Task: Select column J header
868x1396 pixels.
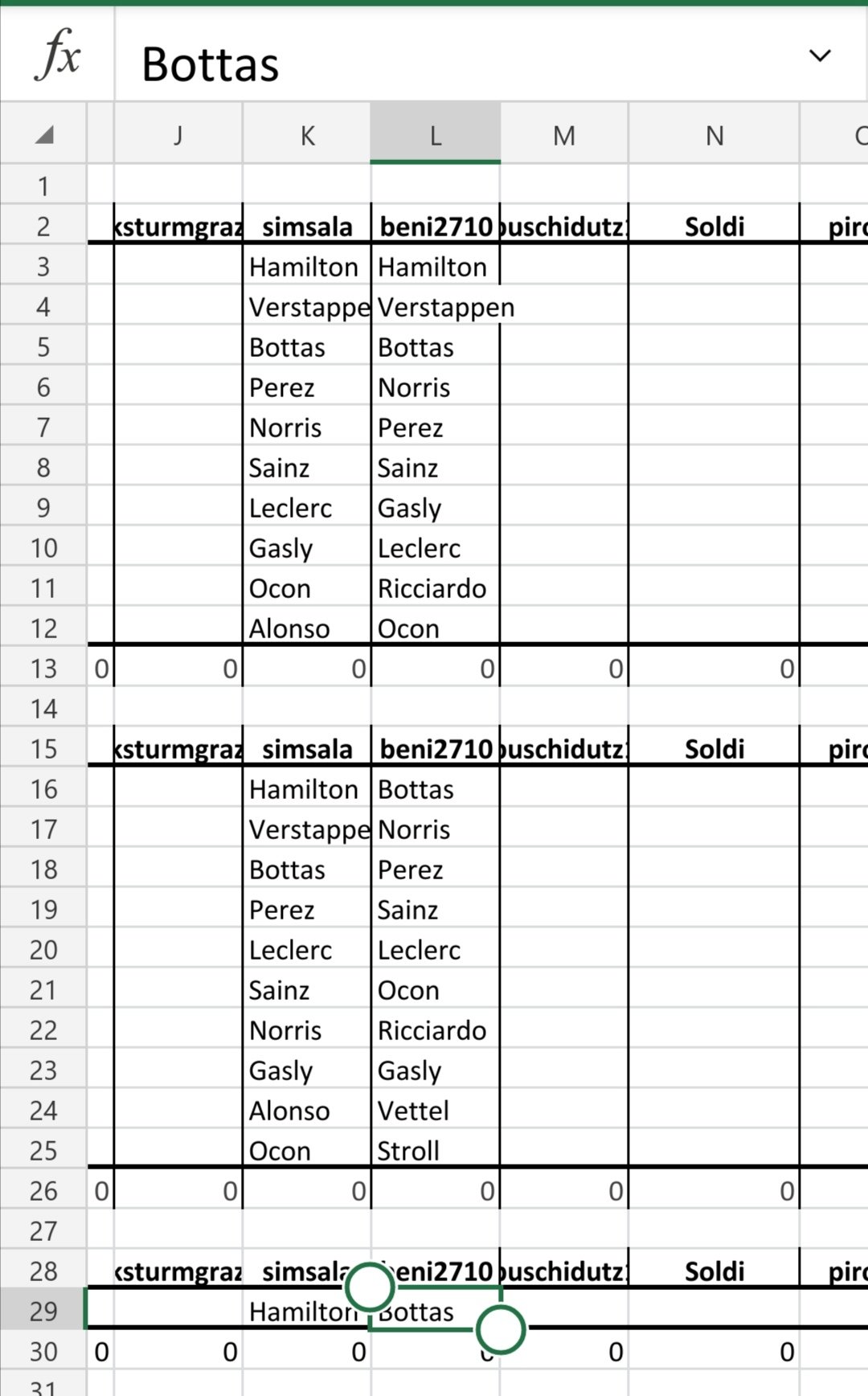Action: 178,135
